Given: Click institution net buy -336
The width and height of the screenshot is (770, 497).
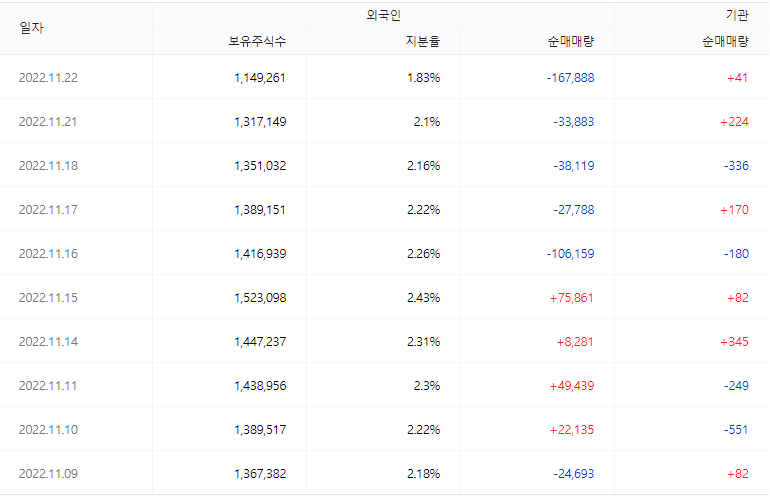Looking at the screenshot, I should pos(736,166).
